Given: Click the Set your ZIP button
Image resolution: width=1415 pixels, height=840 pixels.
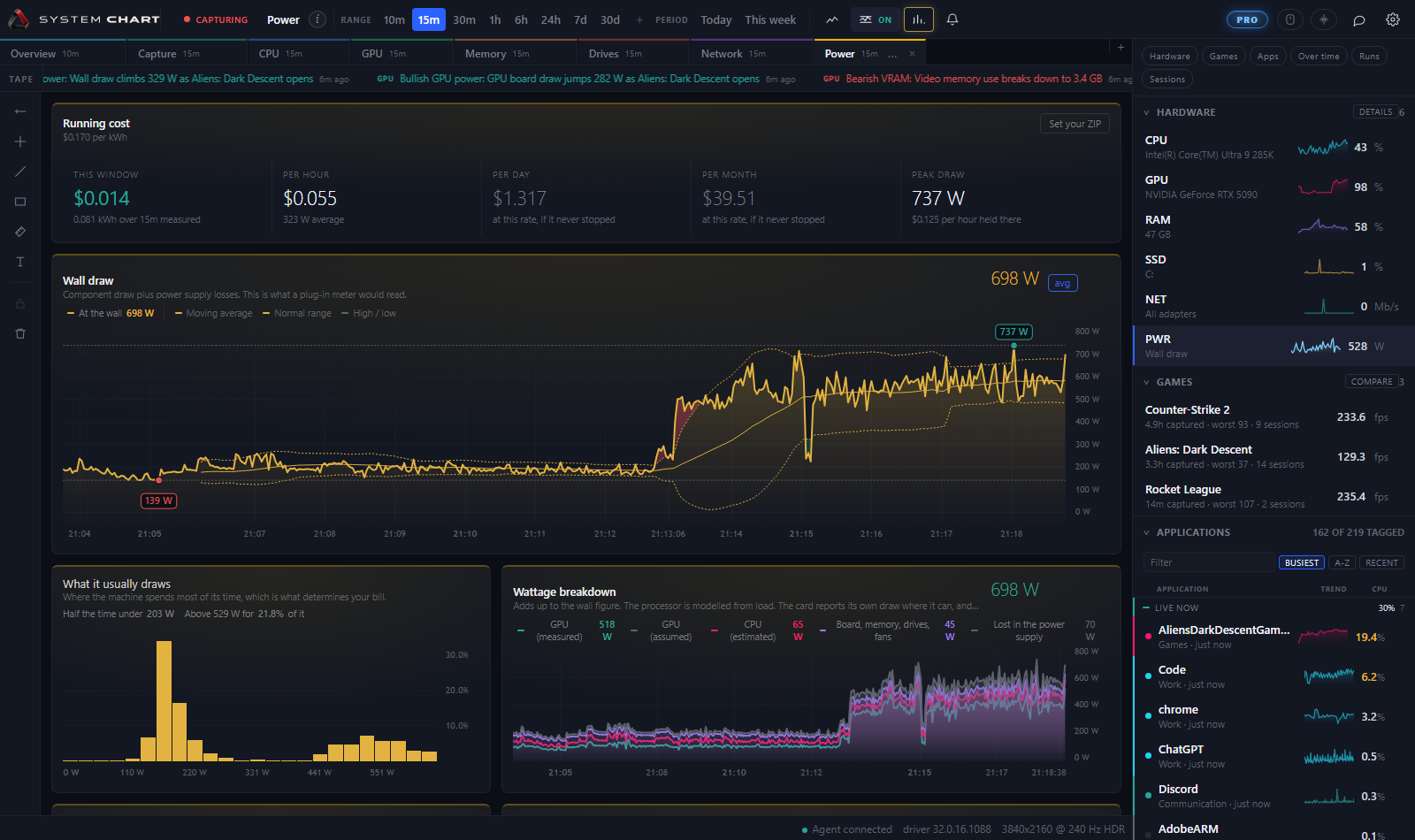Looking at the screenshot, I should coord(1075,124).
